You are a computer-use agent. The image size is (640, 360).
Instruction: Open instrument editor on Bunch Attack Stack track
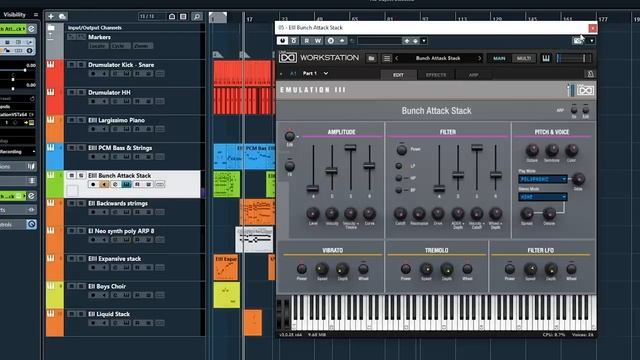127,184
